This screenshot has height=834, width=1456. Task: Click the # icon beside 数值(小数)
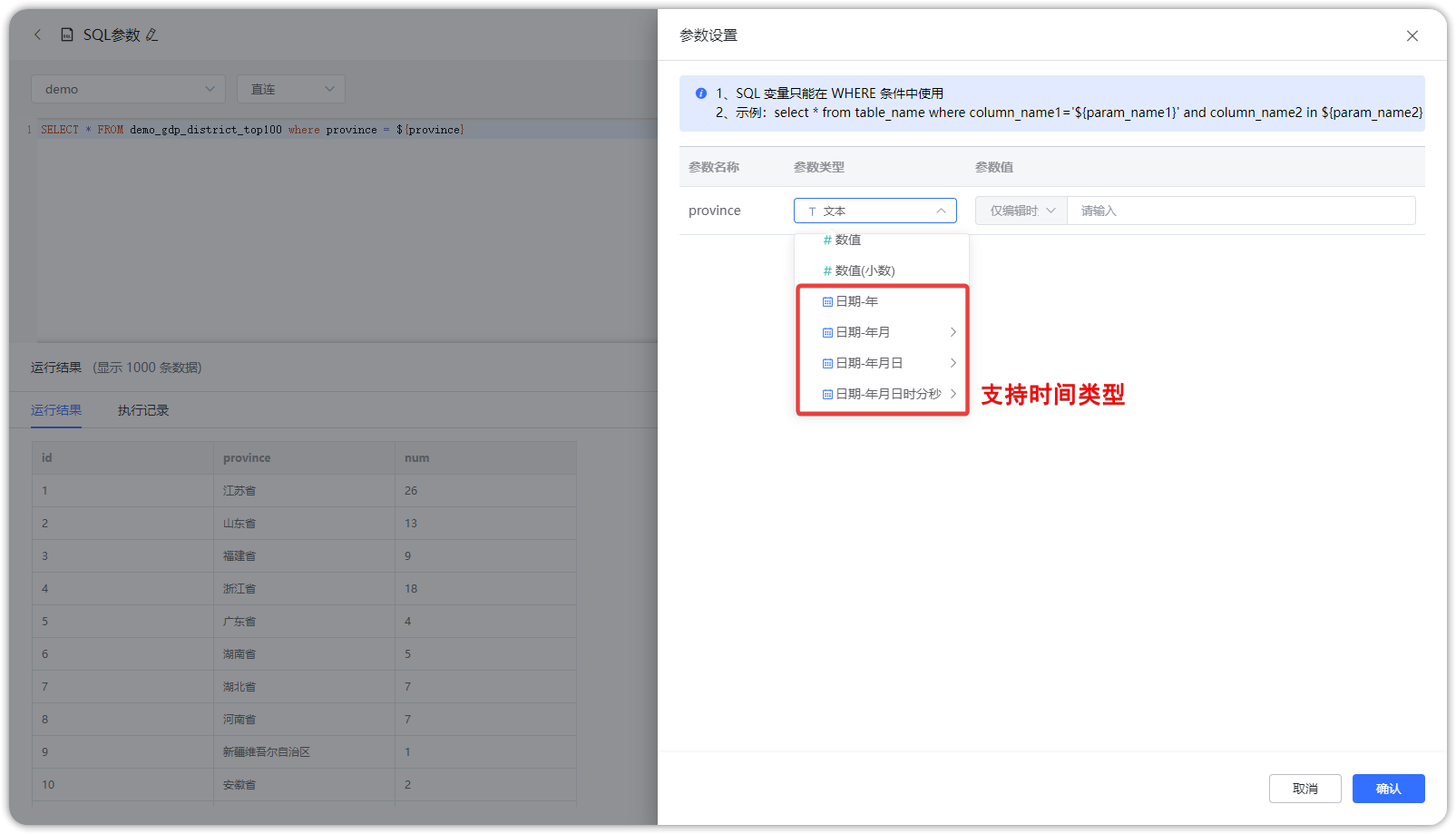click(x=827, y=270)
